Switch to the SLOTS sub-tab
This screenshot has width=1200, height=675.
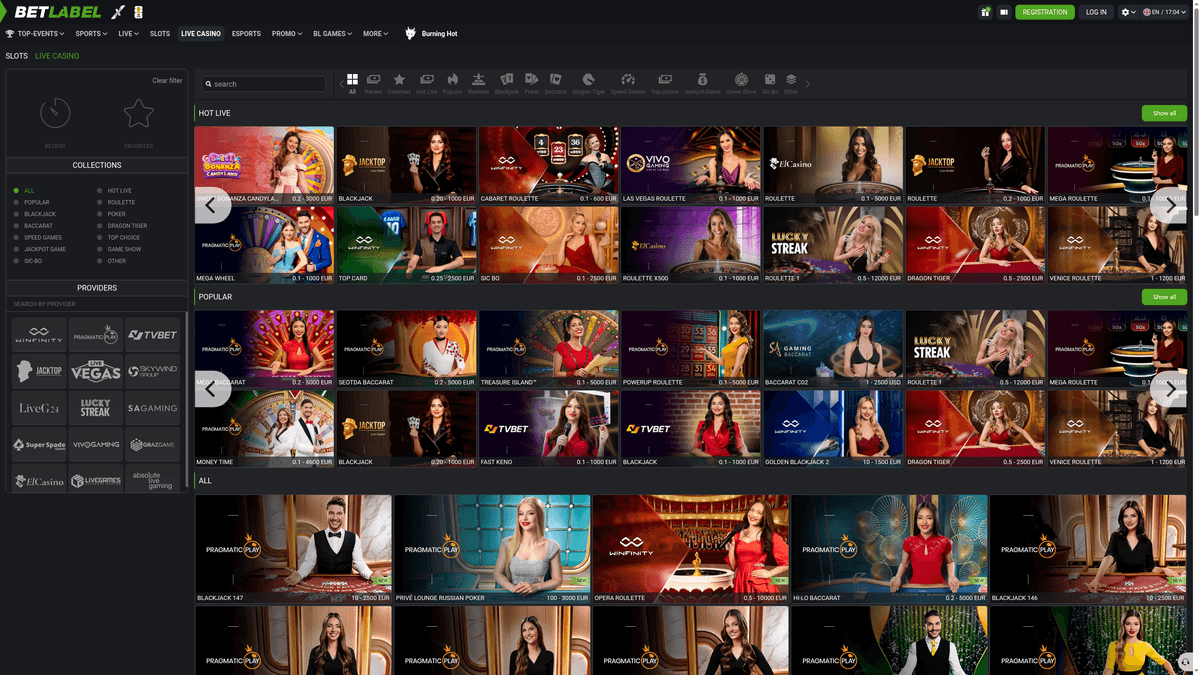click(x=17, y=56)
